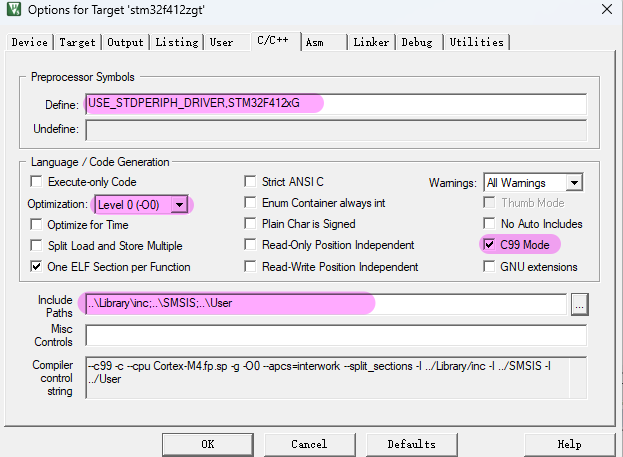Click the Undefine input field
623x457 pixels.
[336, 130]
